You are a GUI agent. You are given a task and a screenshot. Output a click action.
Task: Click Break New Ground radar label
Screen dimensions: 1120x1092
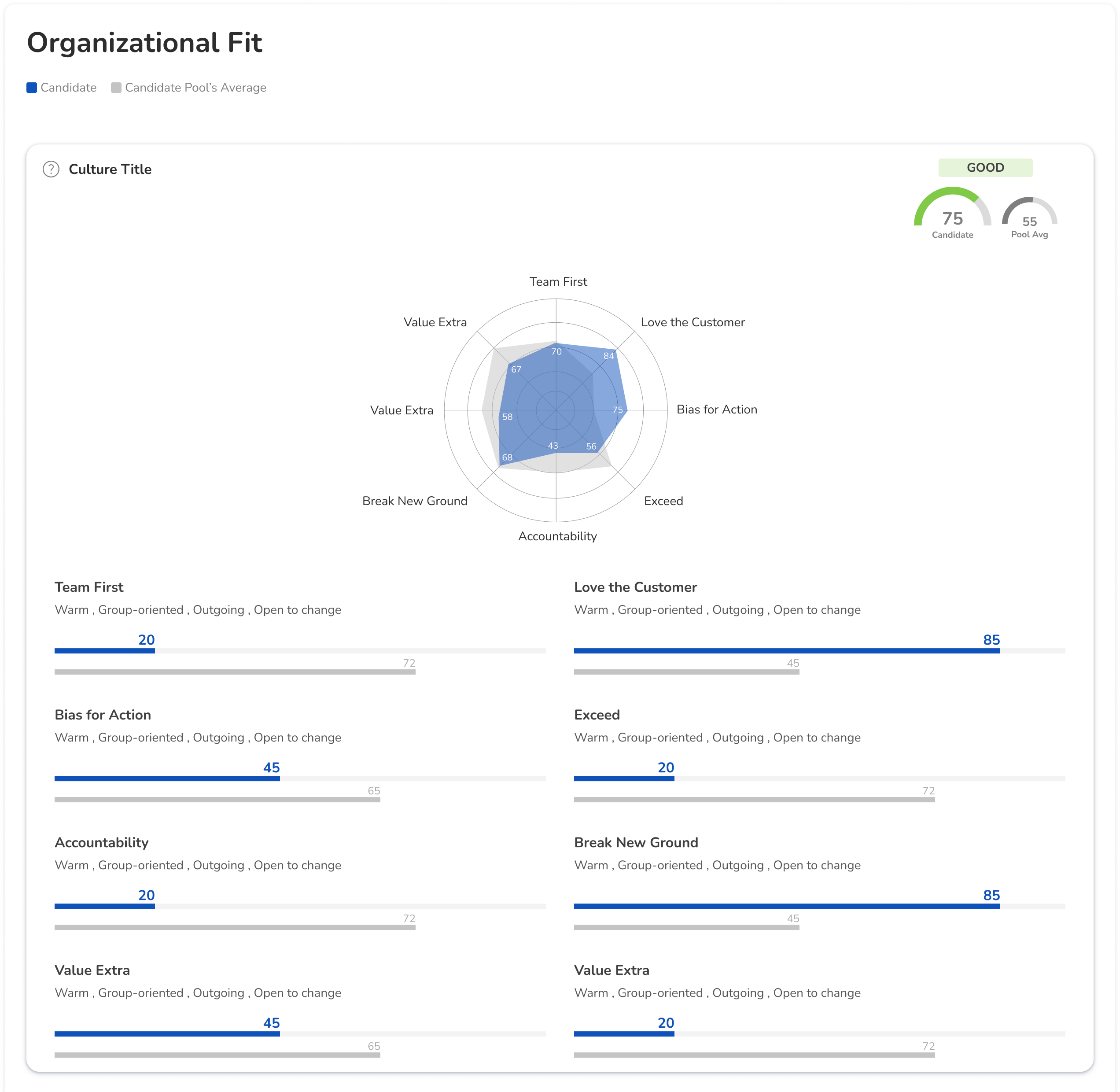415,501
